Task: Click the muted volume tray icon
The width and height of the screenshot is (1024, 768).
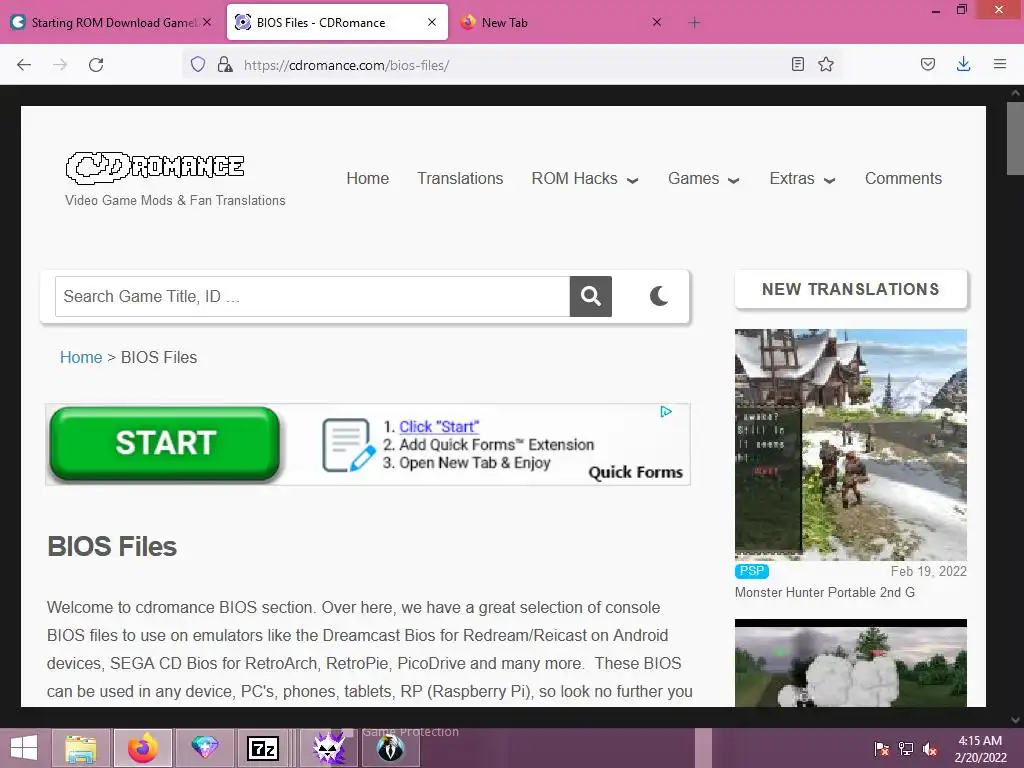Action: [930, 749]
